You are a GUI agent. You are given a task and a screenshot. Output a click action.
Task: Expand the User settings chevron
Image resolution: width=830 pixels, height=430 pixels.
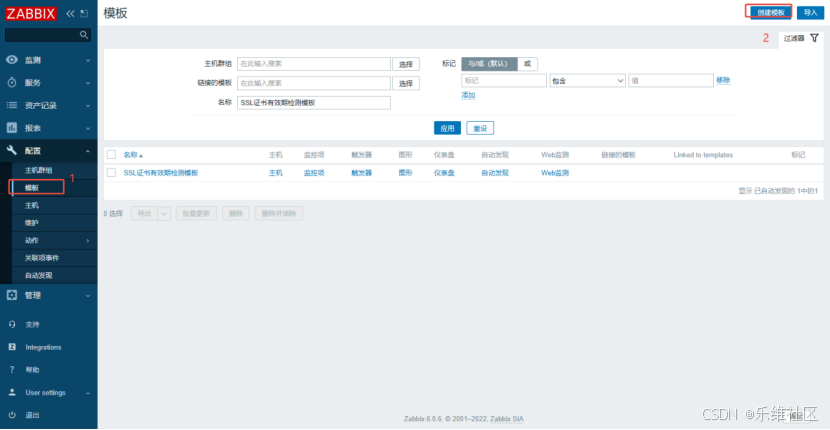(88, 393)
